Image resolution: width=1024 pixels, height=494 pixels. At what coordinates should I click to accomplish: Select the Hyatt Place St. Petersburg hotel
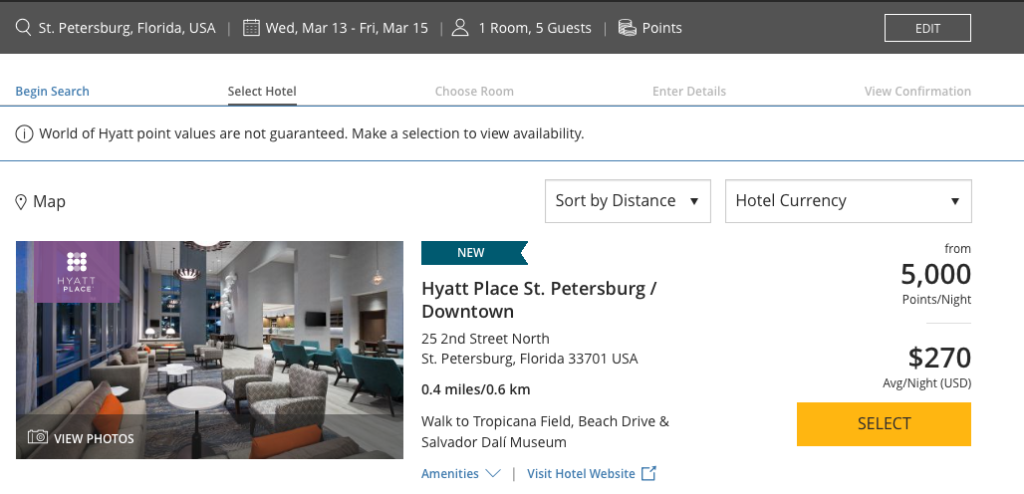(x=884, y=424)
